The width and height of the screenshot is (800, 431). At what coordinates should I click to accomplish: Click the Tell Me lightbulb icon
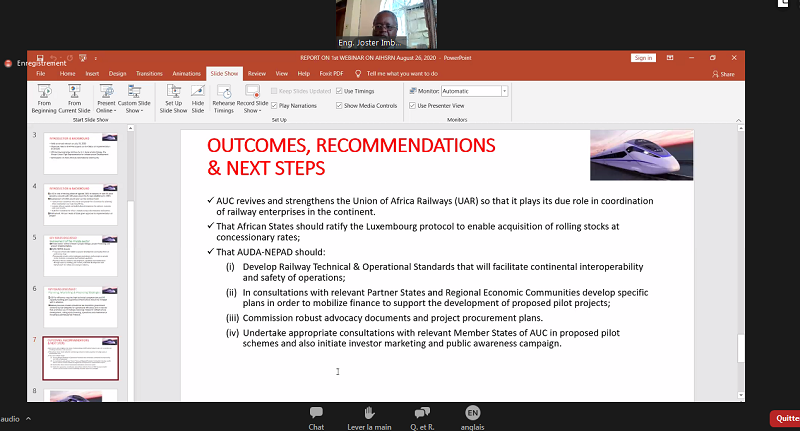pyautogui.click(x=358, y=74)
